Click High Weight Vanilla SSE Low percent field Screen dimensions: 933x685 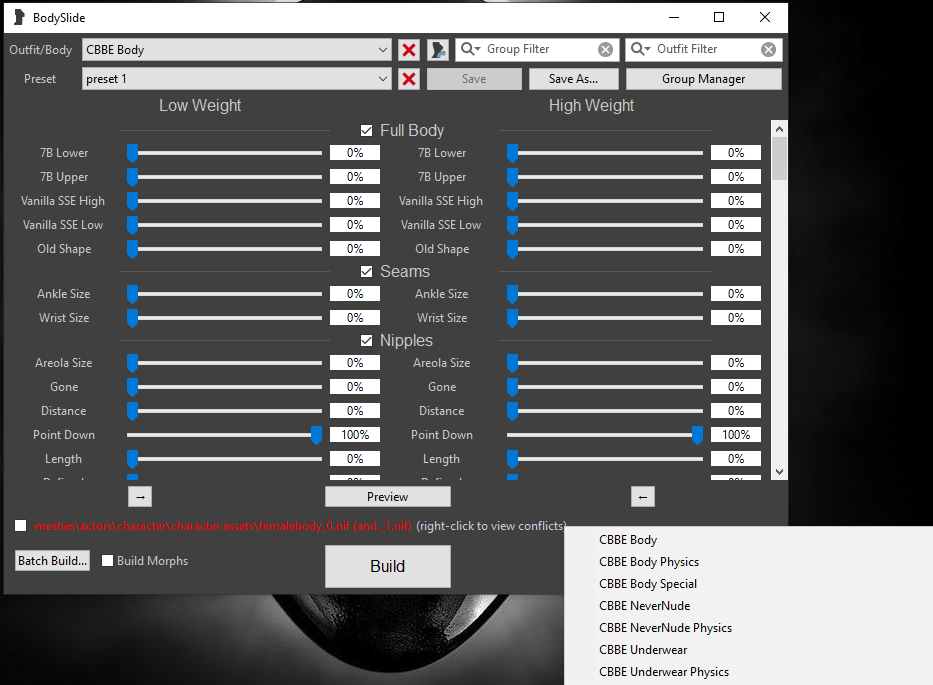[736, 225]
